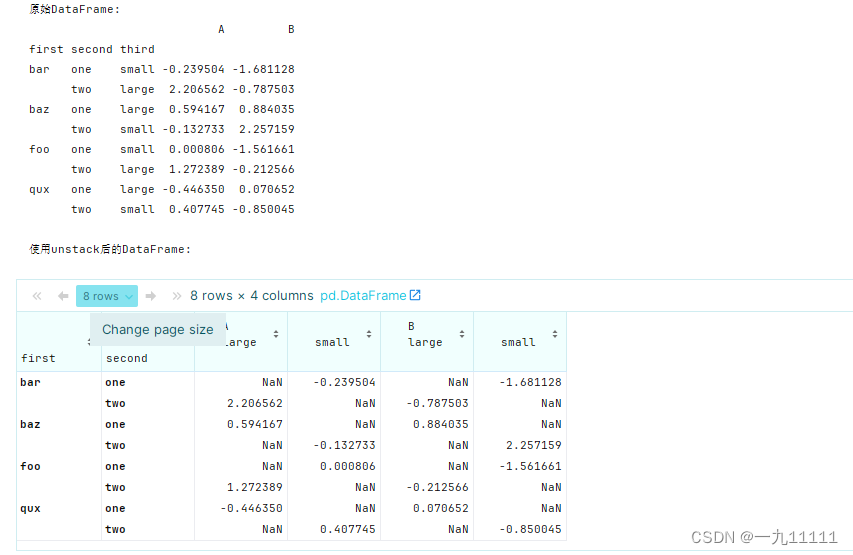
Task: Click the 'qux' row index in table
Action: tap(30, 508)
